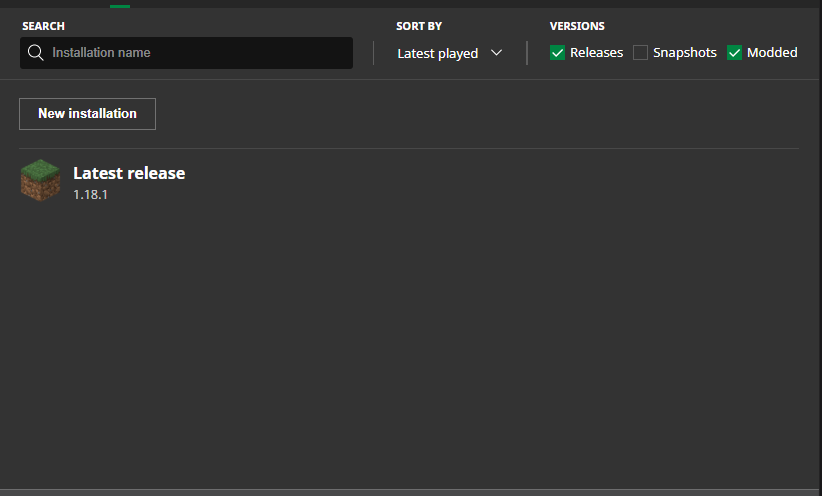The image size is (822, 496).
Task: Click the SORT BY heading
Action: (x=419, y=26)
